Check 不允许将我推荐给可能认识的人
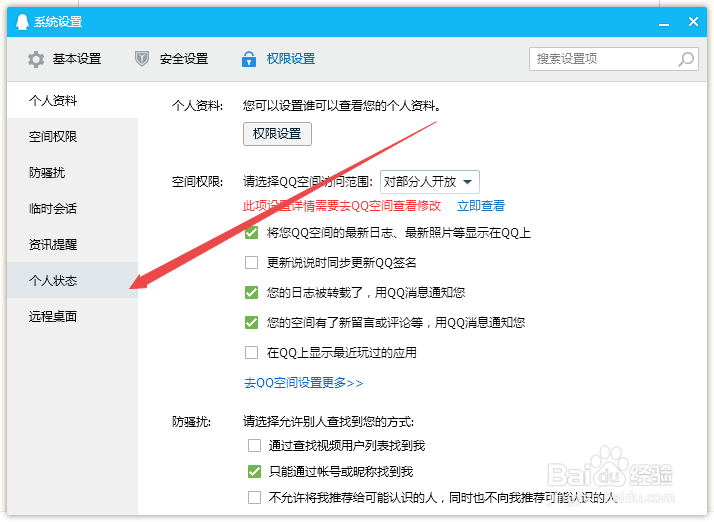714x522 pixels. coord(255,497)
